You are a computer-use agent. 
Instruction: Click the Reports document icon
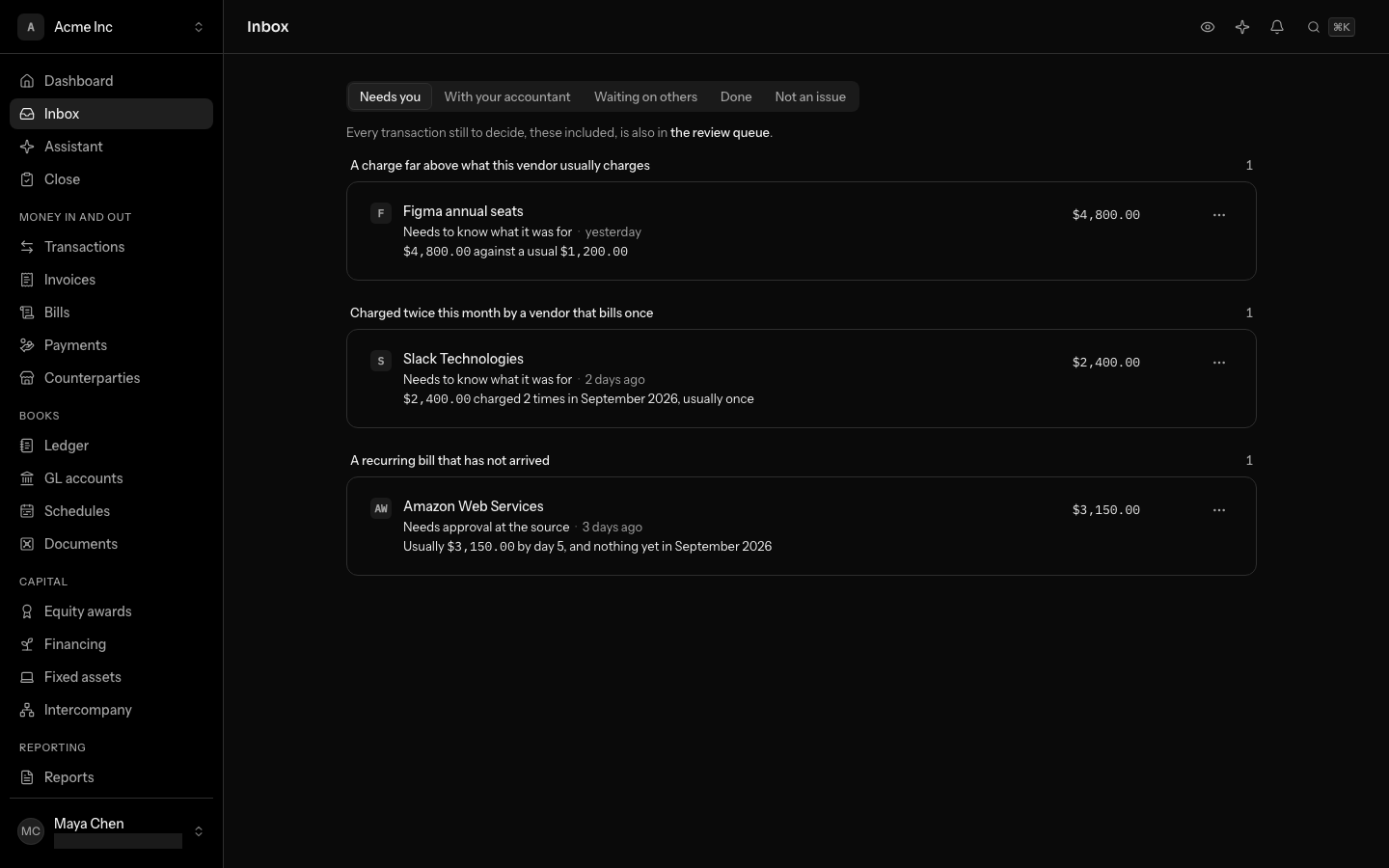[x=27, y=777]
